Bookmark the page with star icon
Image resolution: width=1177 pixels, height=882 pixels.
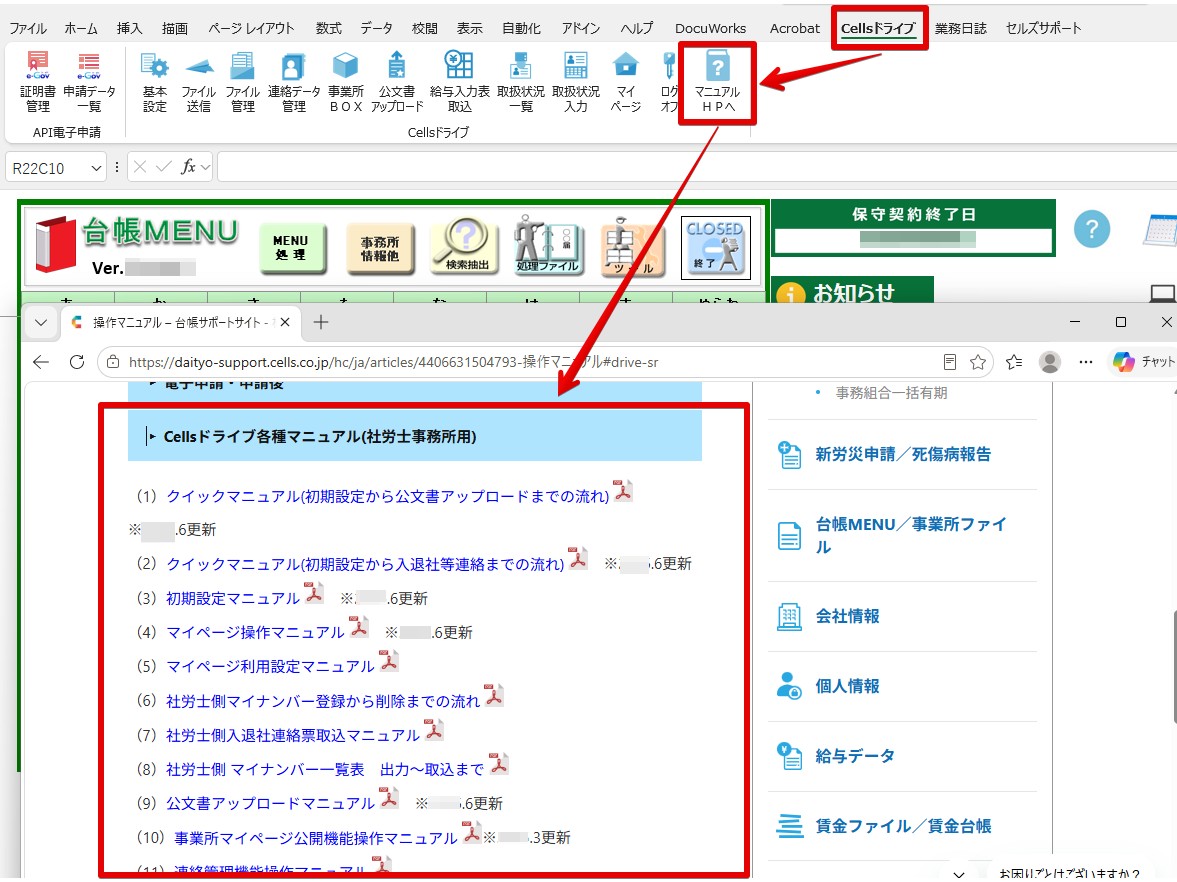tap(977, 363)
